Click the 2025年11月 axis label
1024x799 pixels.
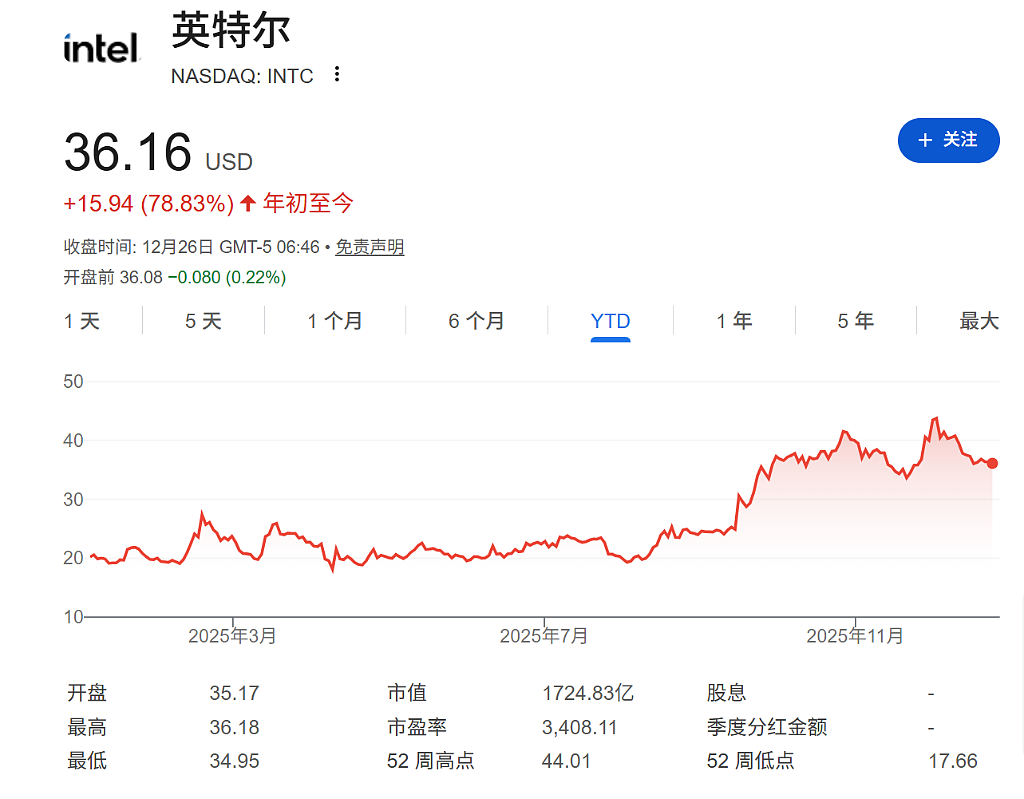point(855,636)
